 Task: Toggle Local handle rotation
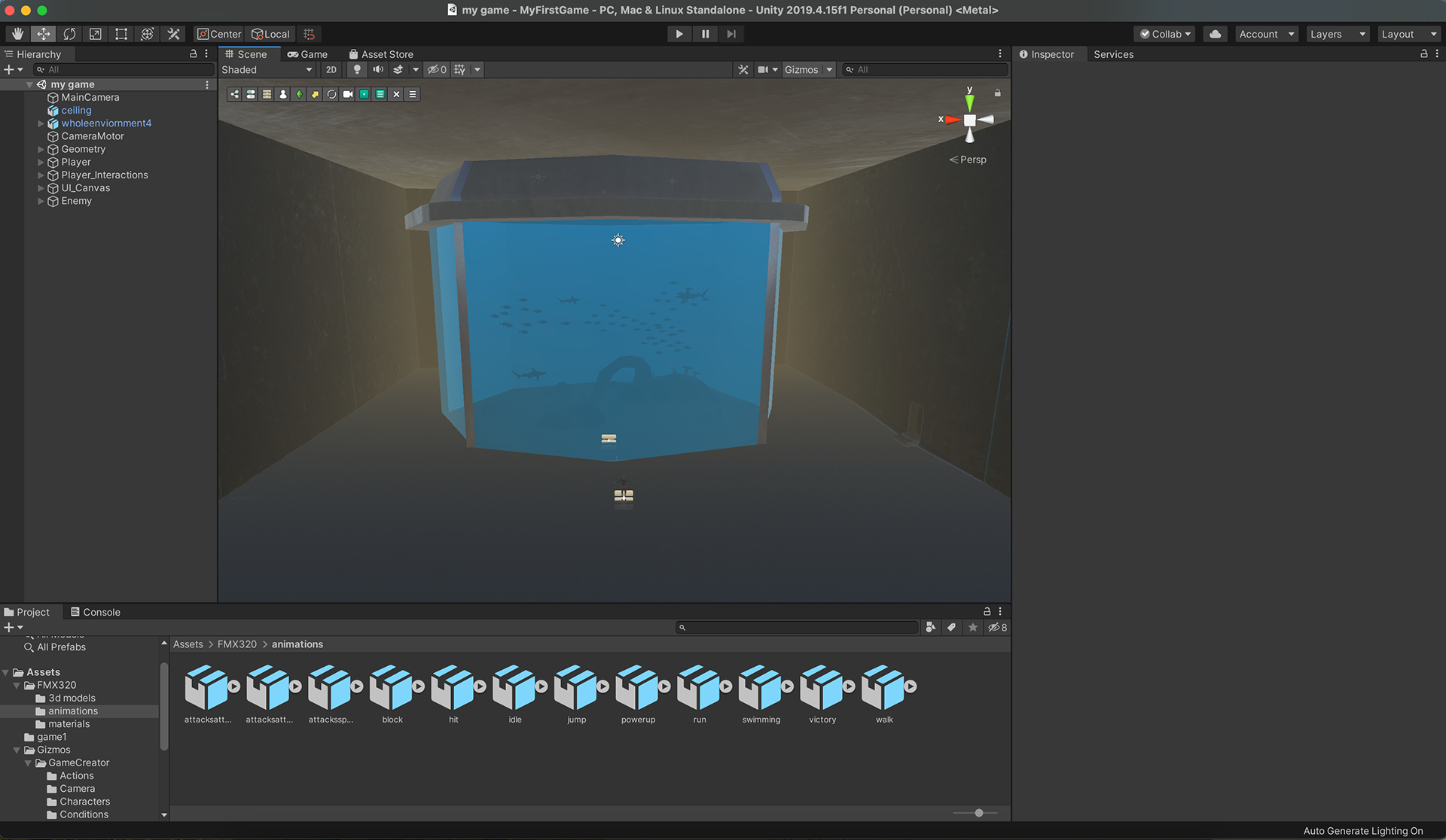270,34
